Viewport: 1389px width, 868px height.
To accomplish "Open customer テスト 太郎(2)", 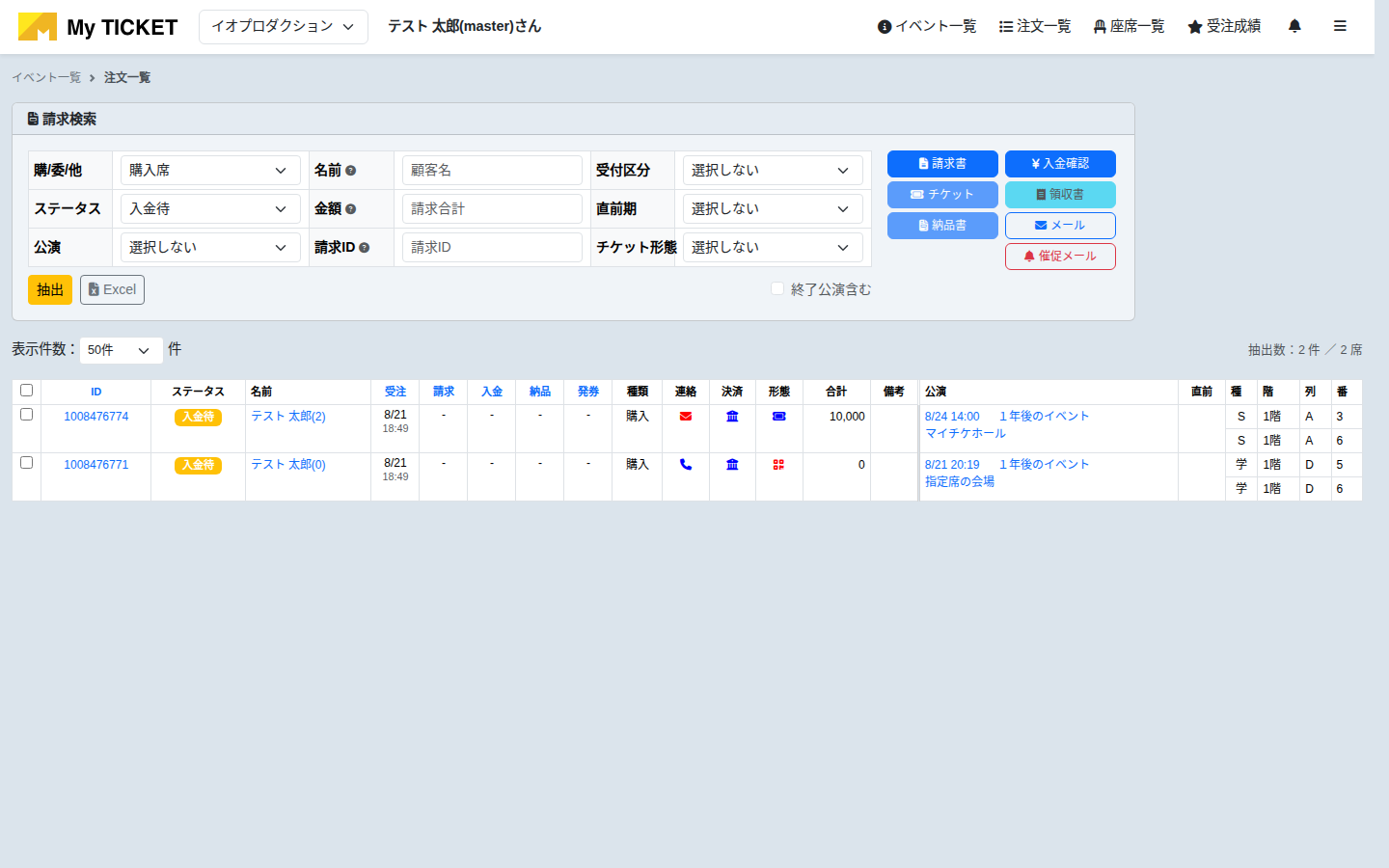I will (x=288, y=417).
